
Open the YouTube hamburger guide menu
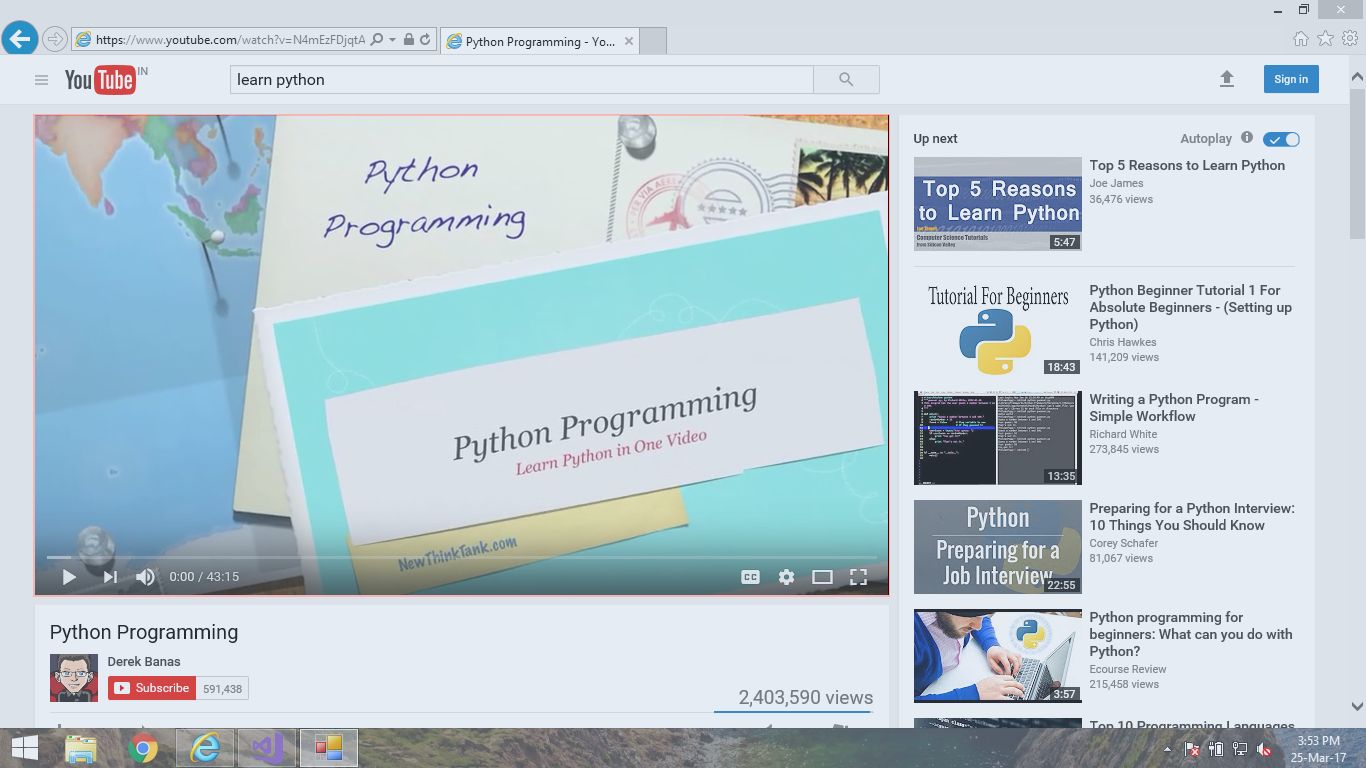point(41,80)
